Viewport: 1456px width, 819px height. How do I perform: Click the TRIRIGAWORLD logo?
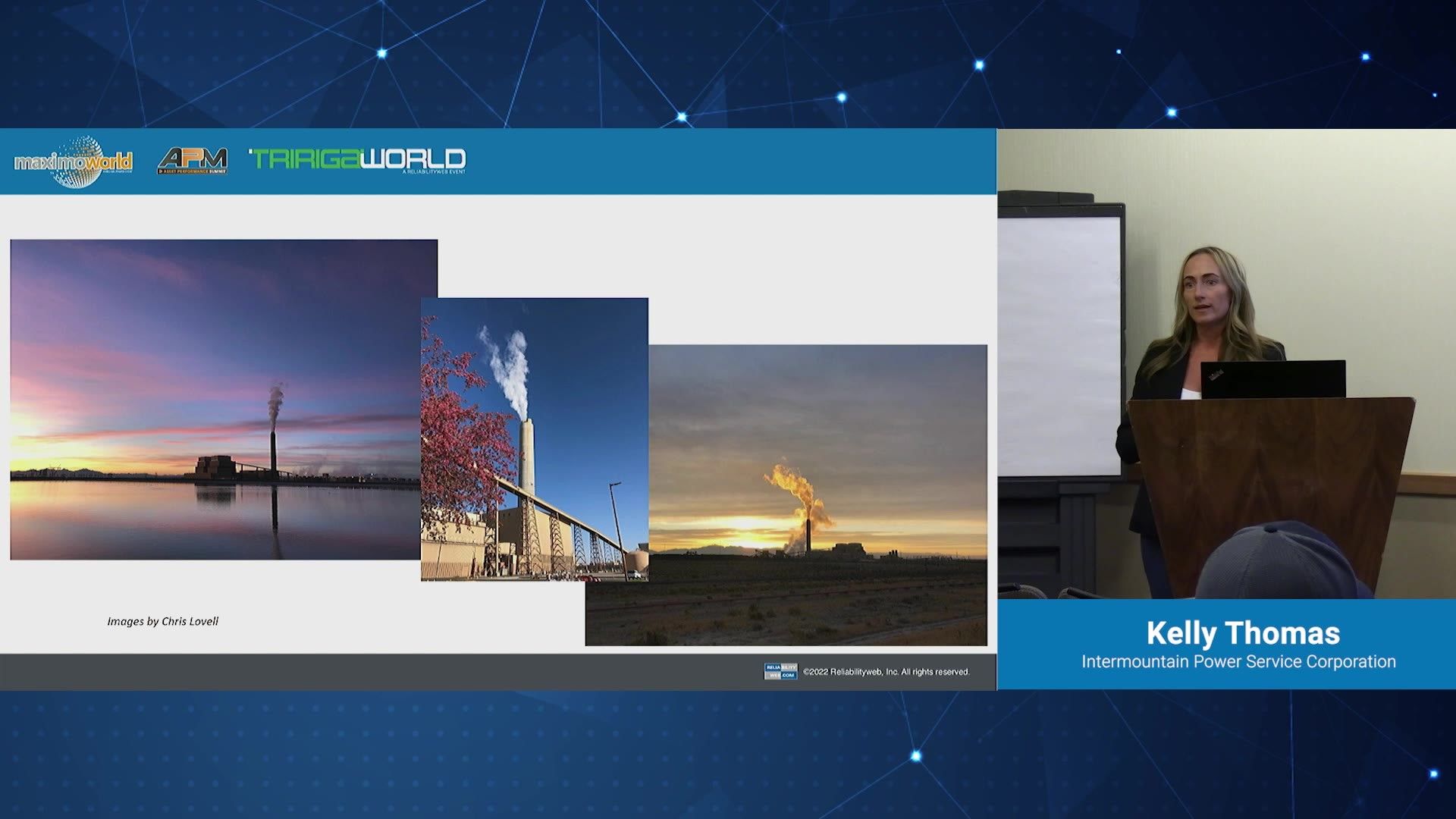pyautogui.click(x=357, y=160)
